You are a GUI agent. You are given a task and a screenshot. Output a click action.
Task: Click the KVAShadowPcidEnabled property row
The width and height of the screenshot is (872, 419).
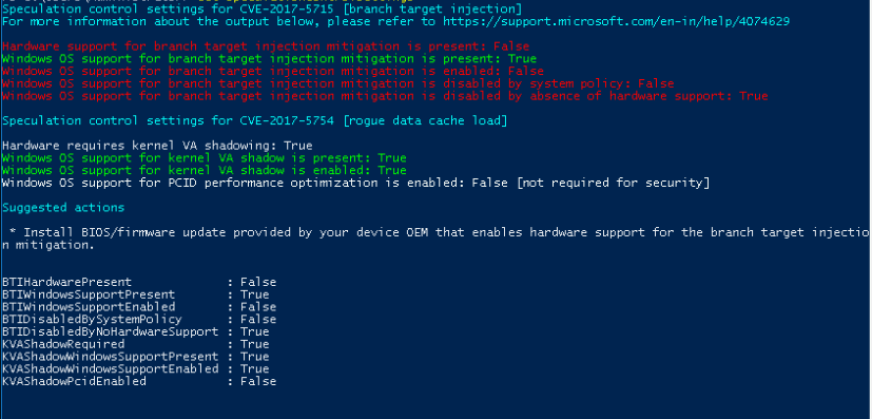point(139,381)
